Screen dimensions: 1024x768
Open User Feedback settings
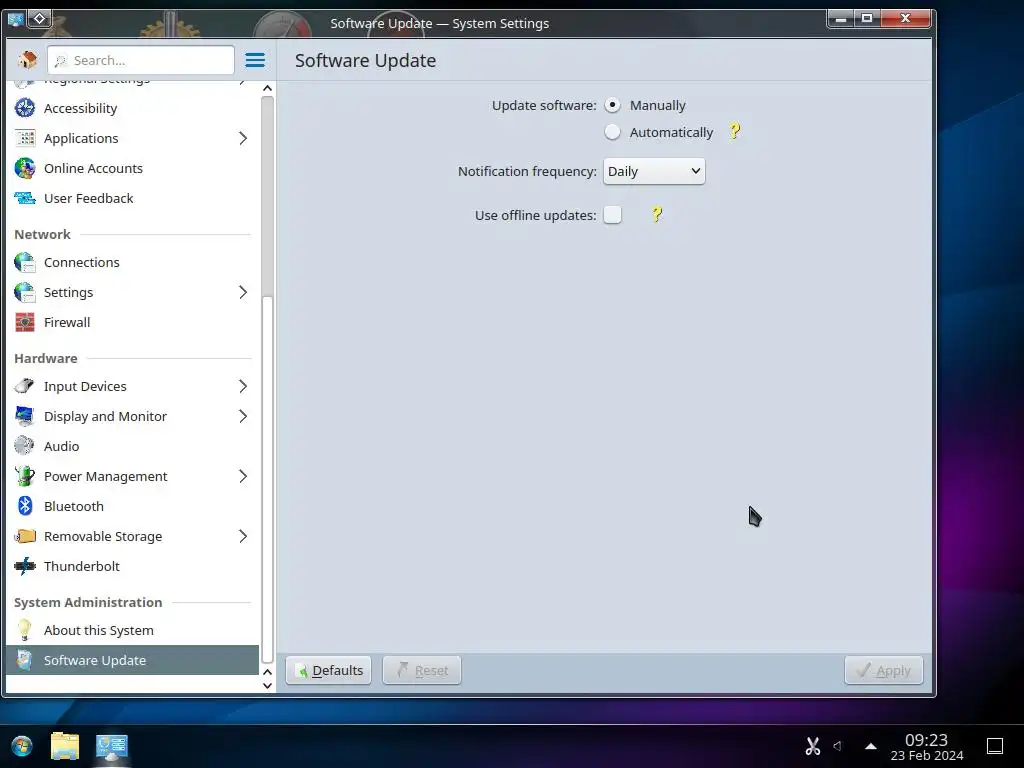(133, 199)
